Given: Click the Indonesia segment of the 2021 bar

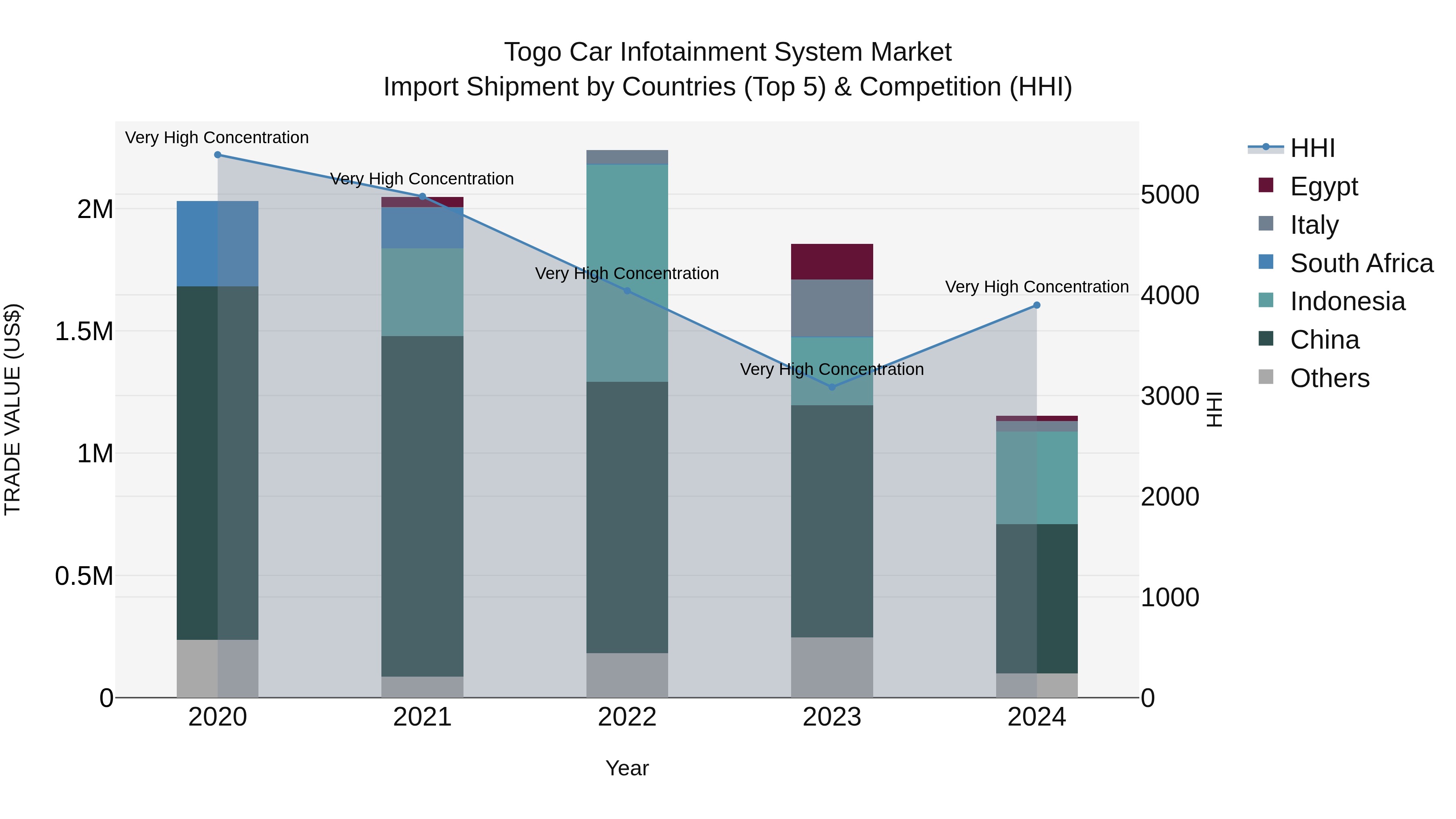Looking at the screenshot, I should [x=422, y=292].
